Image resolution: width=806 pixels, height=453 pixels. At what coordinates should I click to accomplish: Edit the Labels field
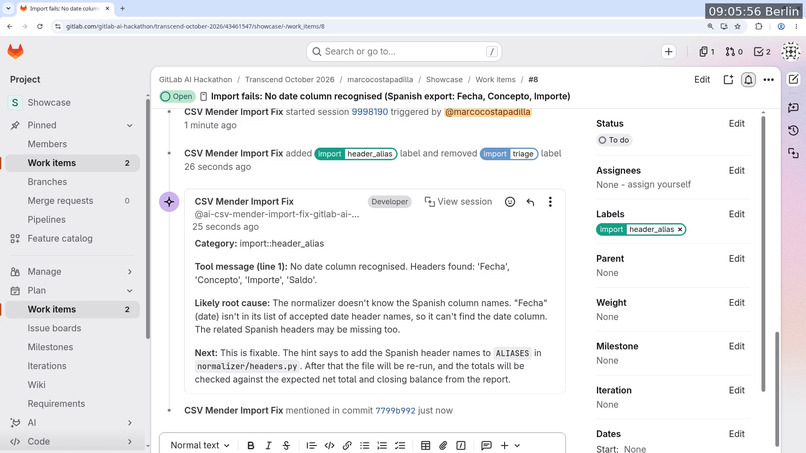[737, 214]
